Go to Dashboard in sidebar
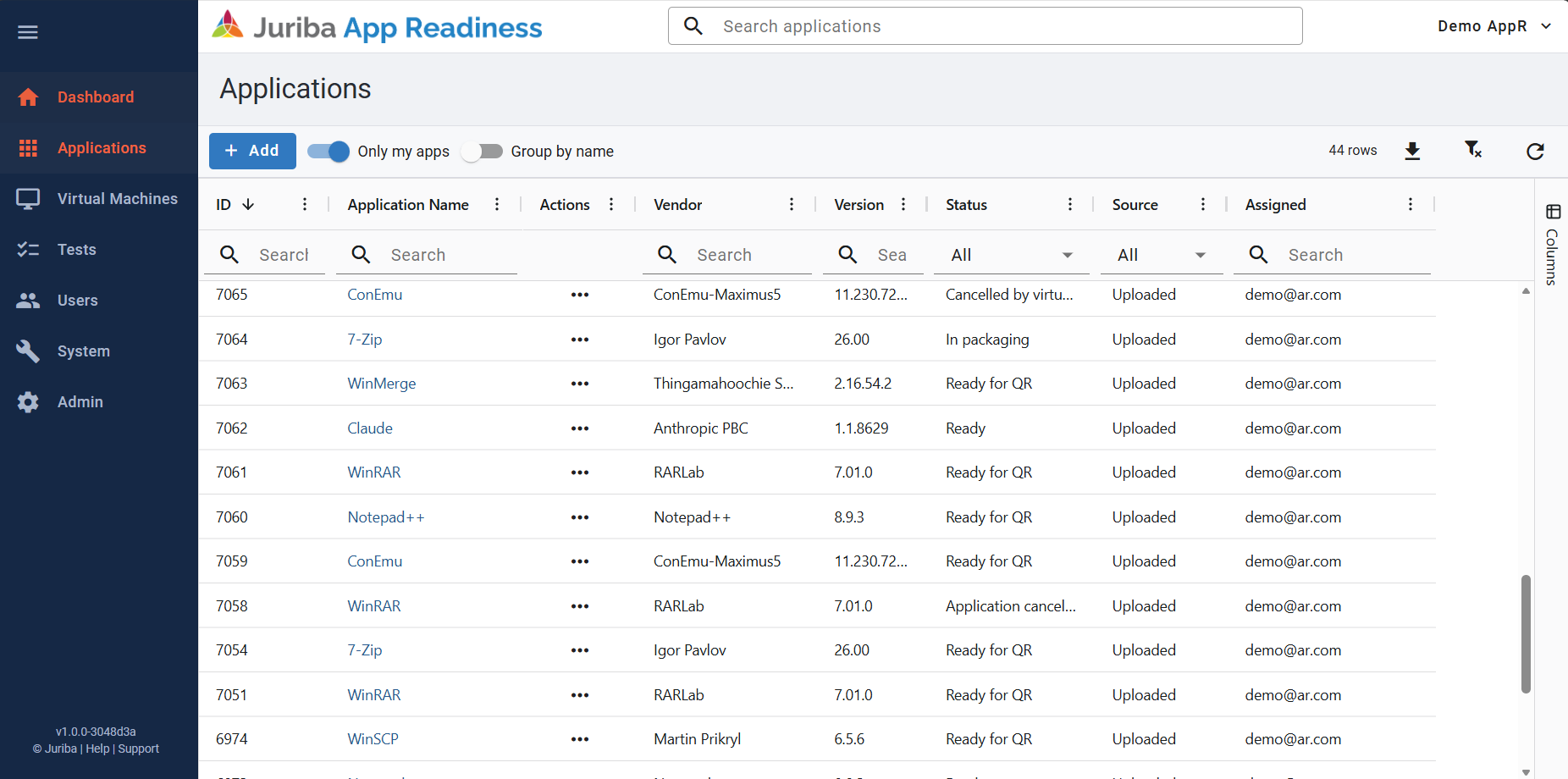Image resolution: width=1568 pixels, height=779 pixels. [x=99, y=97]
